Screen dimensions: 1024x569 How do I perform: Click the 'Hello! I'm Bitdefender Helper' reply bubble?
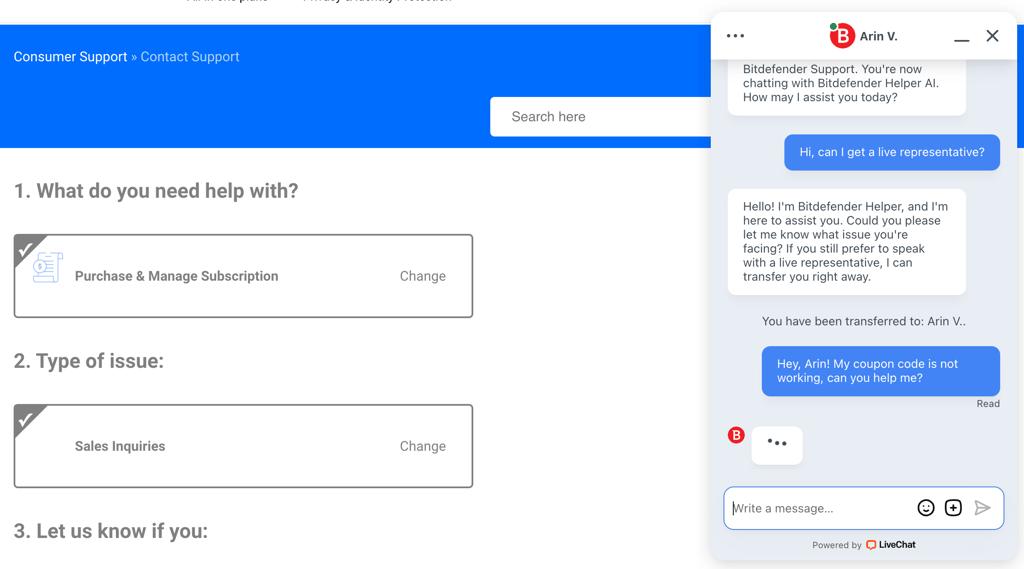(846, 242)
